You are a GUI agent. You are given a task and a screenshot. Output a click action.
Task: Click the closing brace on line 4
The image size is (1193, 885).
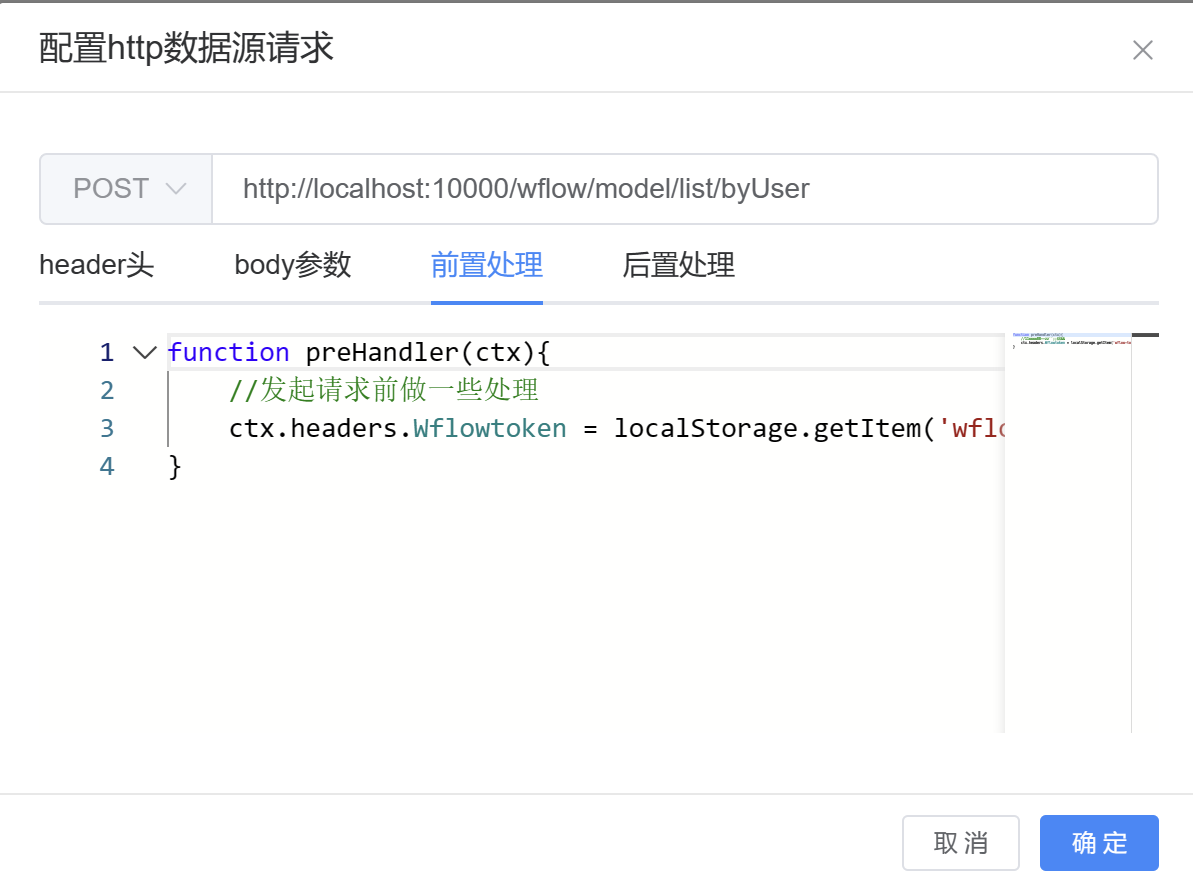point(175,466)
